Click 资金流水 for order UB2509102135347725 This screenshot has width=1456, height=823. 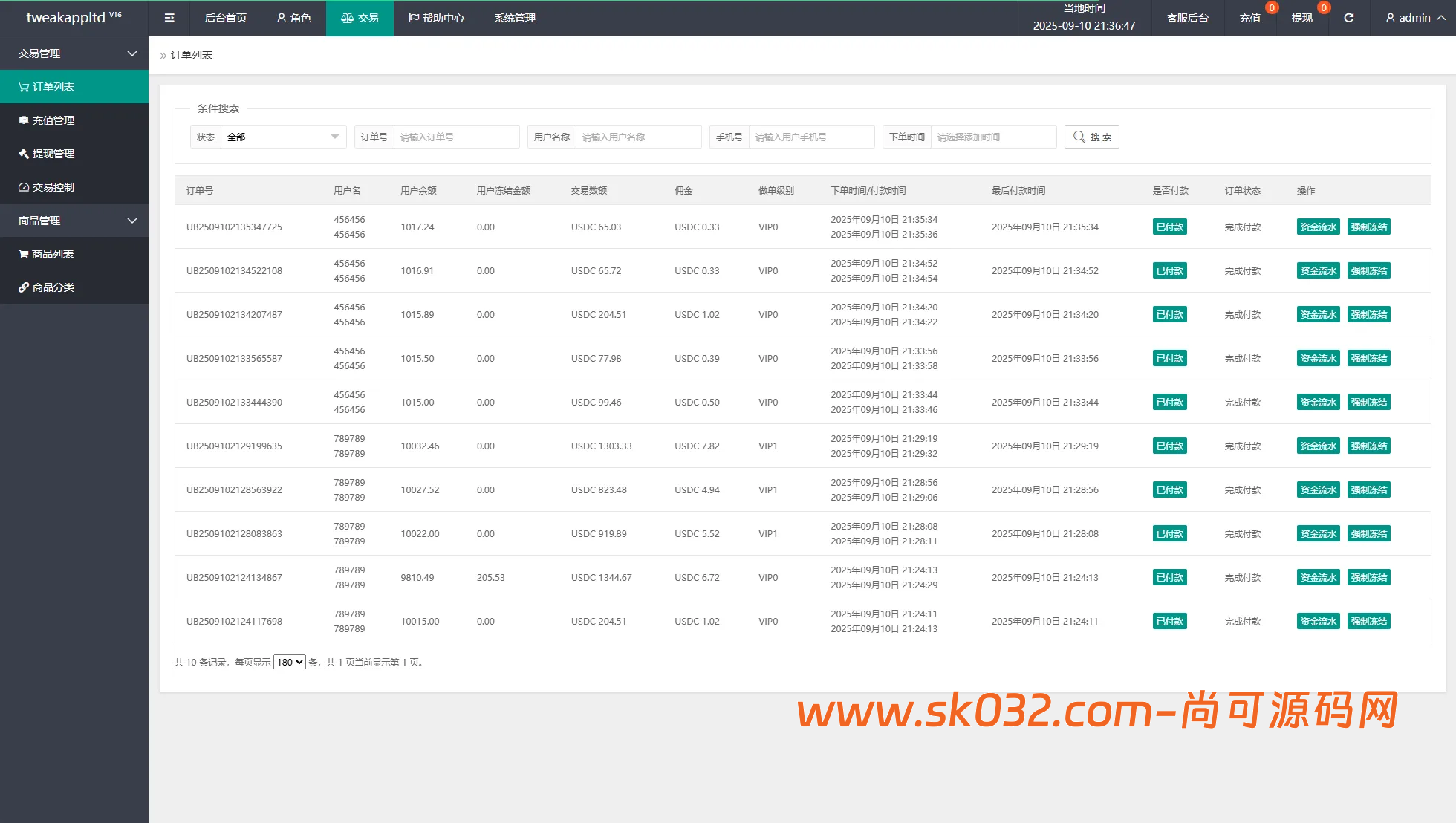pos(1318,227)
